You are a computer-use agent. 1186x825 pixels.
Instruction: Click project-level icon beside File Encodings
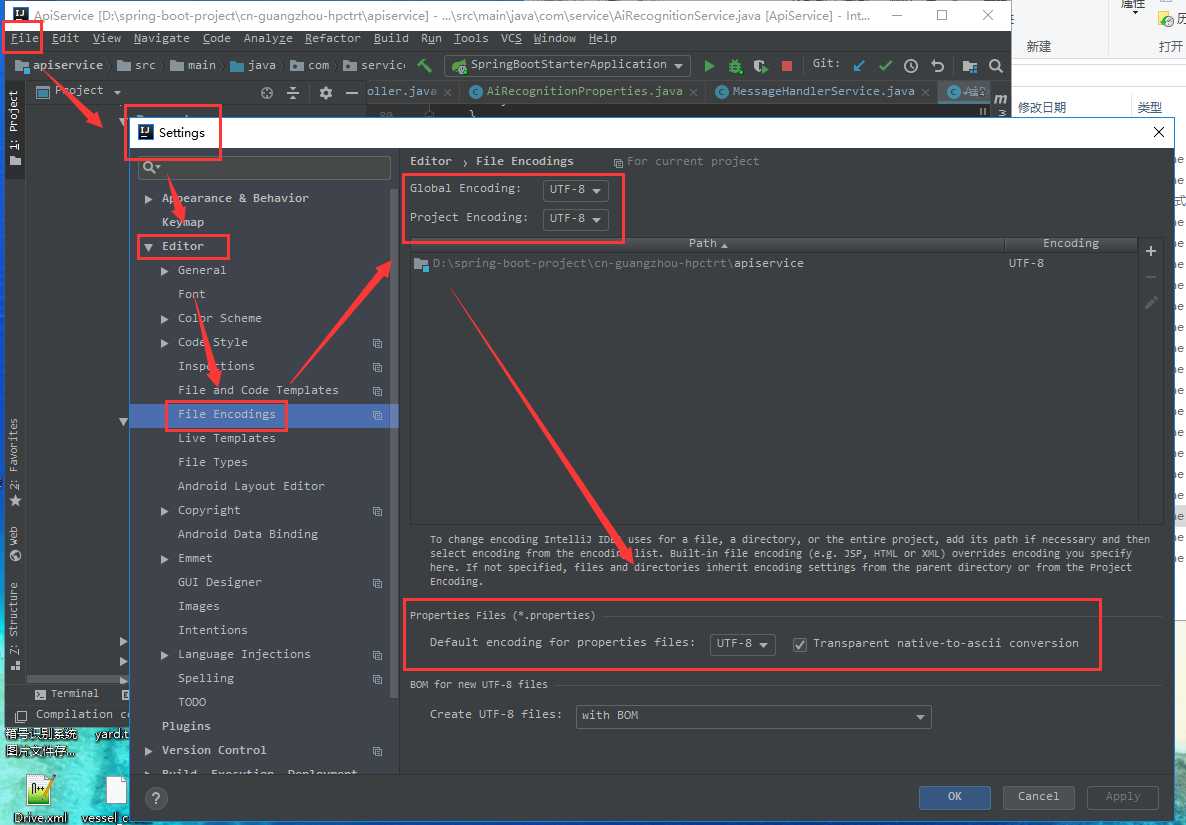[x=377, y=415]
